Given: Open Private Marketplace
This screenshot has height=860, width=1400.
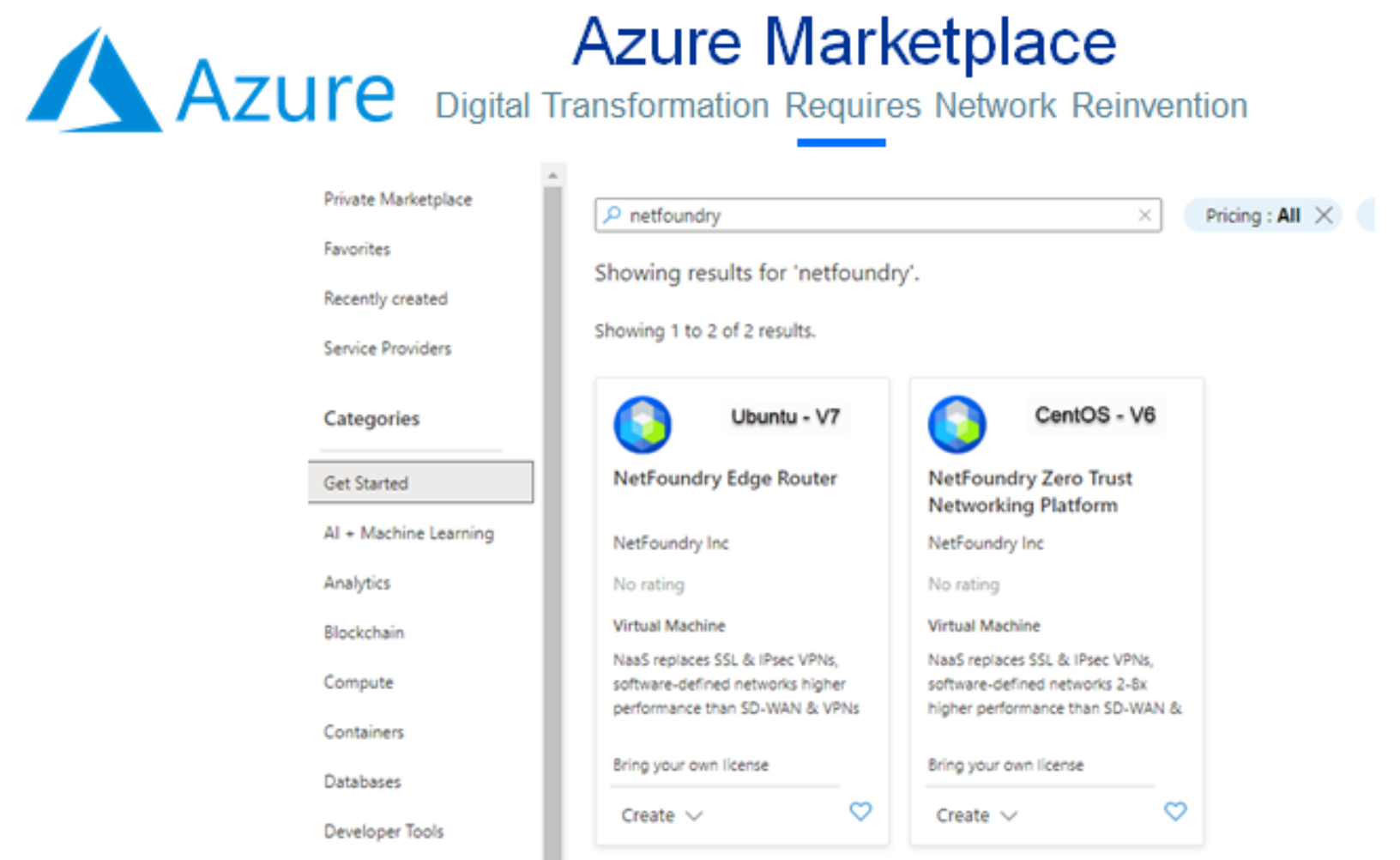Looking at the screenshot, I should click(x=398, y=199).
